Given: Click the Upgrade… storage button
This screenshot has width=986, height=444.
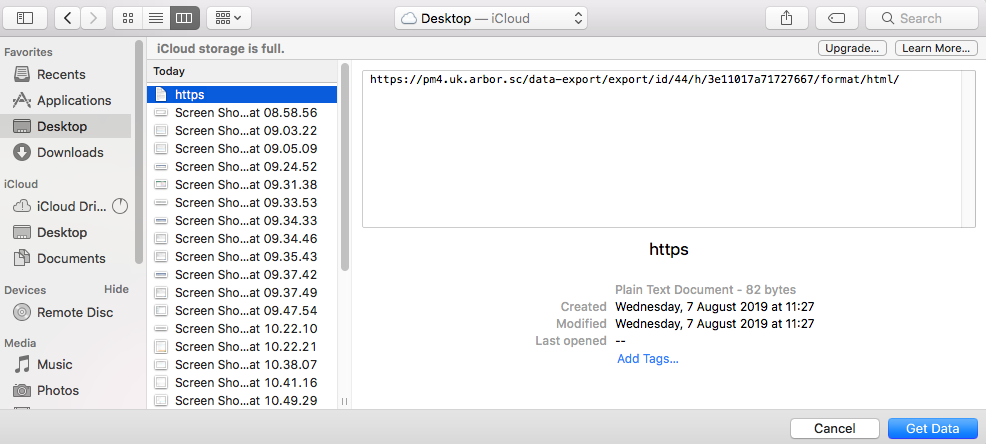Looking at the screenshot, I should pos(852,48).
